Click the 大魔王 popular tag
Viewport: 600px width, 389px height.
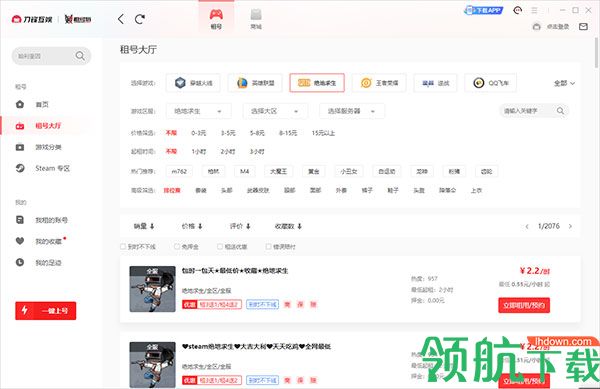(x=279, y=171)
